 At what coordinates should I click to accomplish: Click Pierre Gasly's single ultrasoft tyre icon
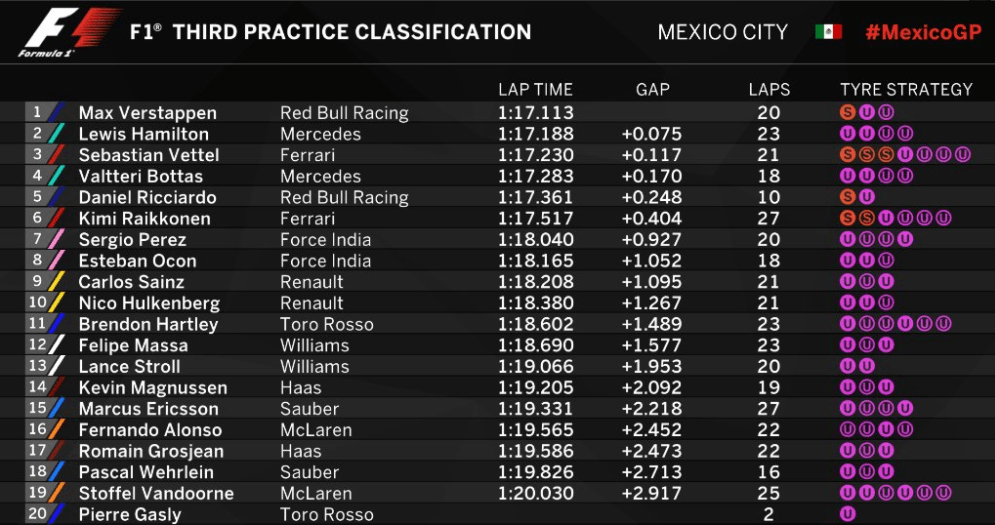[847, 514]
